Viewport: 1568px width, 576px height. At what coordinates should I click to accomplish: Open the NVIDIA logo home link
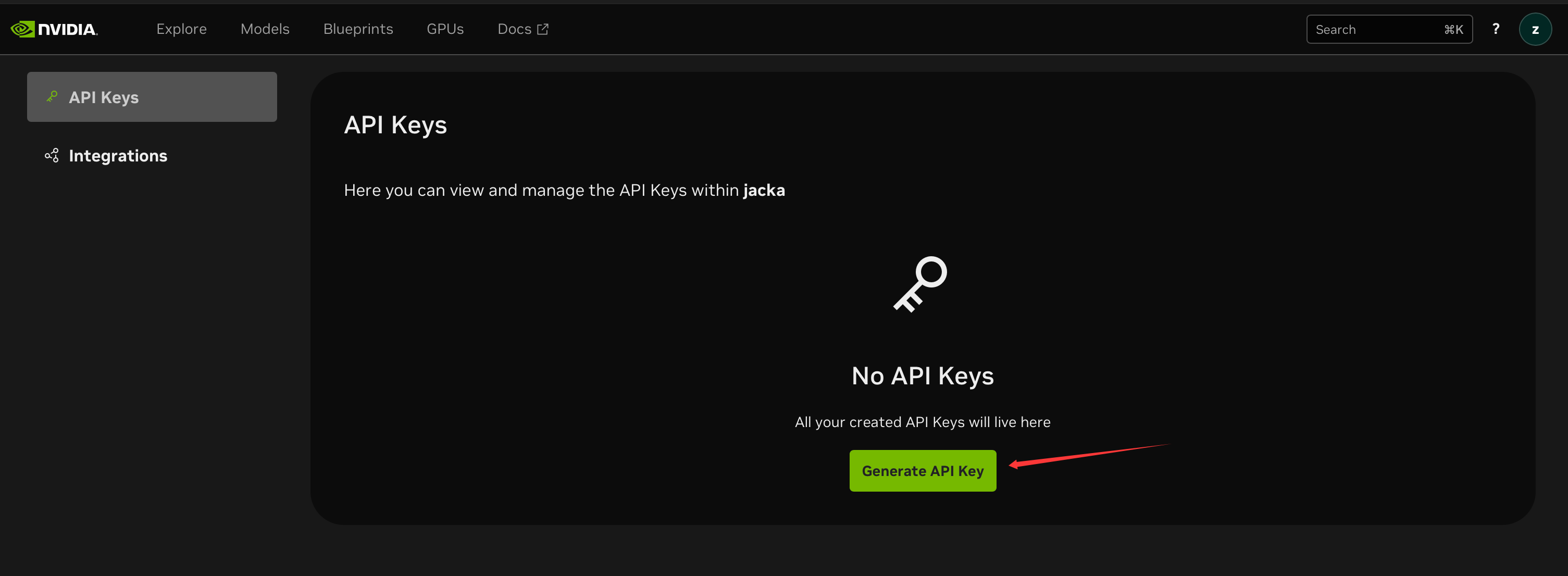tap(54, 29)
